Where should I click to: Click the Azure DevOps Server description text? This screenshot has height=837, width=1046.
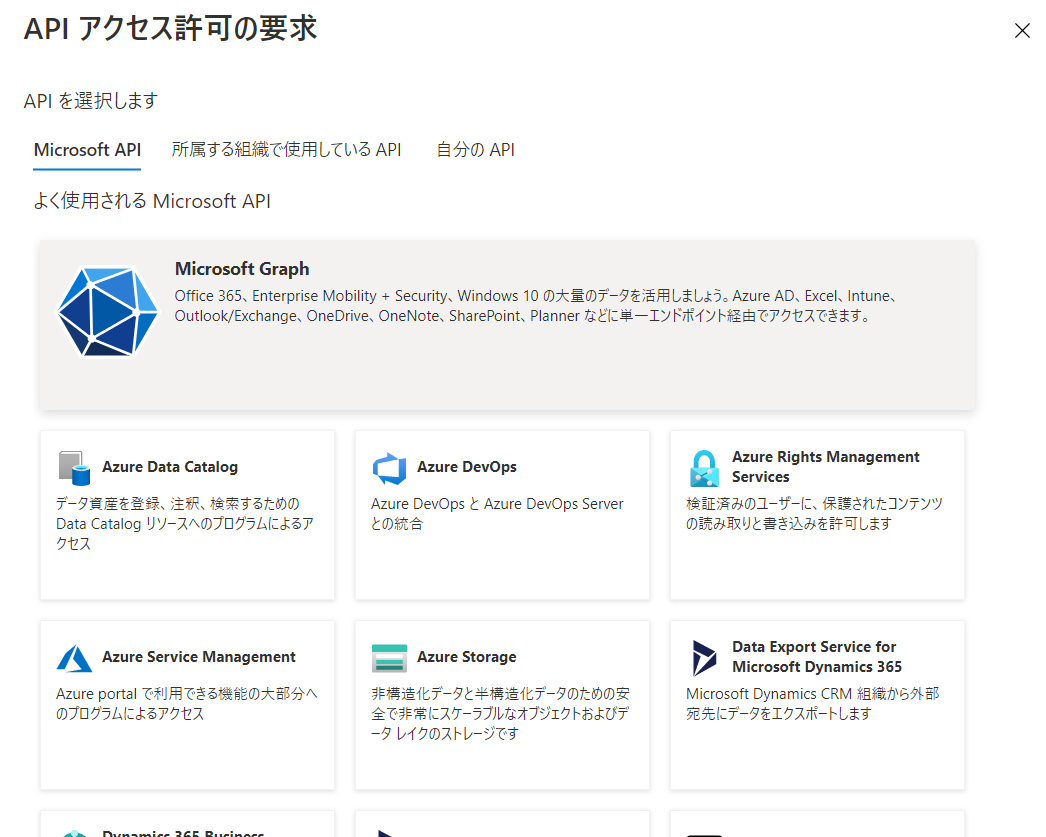(498, 514)
